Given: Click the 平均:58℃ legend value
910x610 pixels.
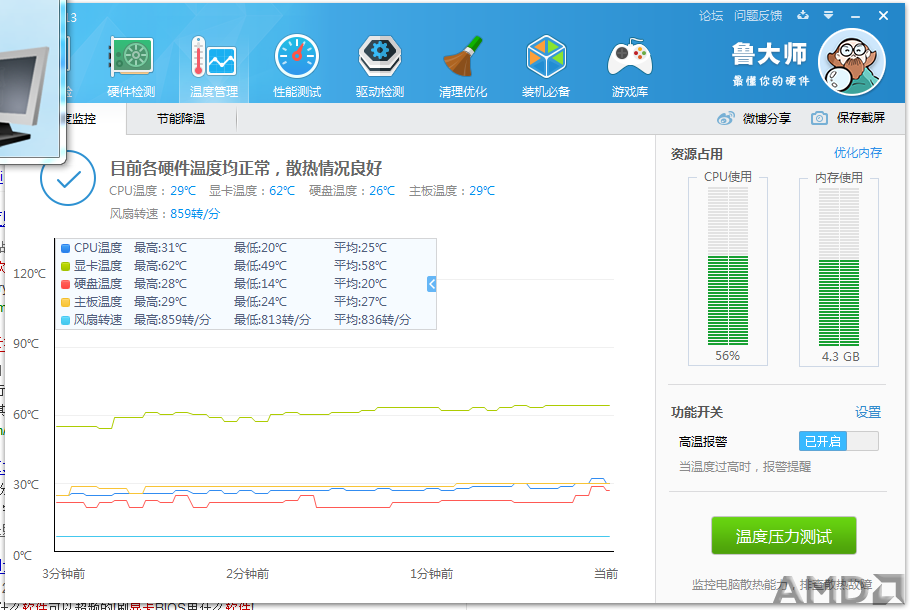Looking at the screenshot, I should pyautogui.click(x=360, y=266).
